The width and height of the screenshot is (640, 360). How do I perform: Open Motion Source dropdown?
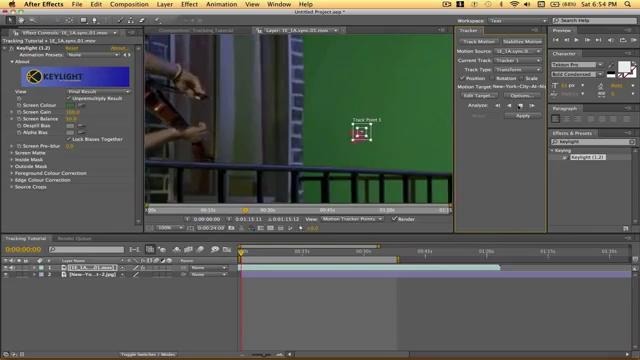click(518, 51)
